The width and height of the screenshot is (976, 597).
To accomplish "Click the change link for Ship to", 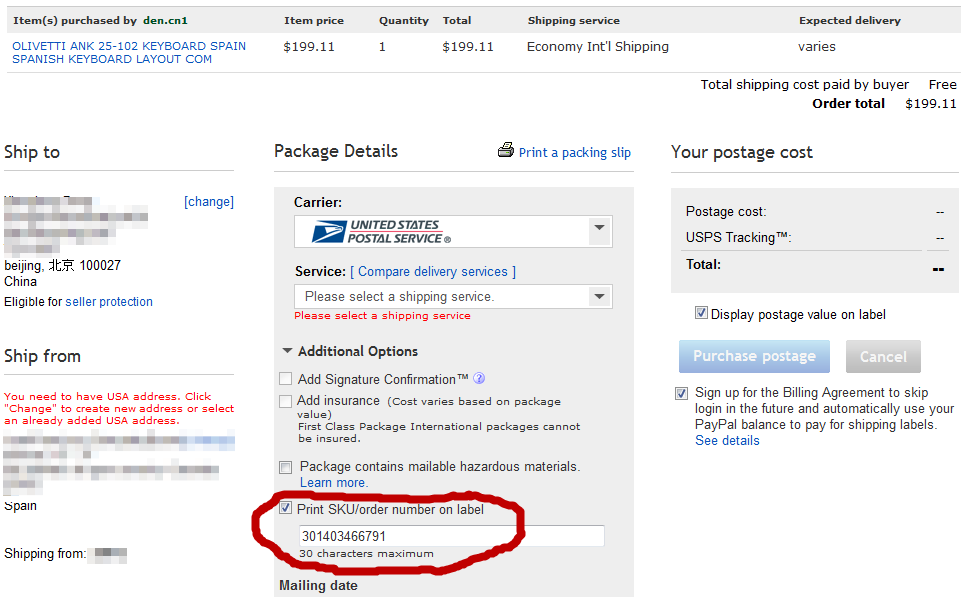I will pyautogui.click(x=208, y=201).
